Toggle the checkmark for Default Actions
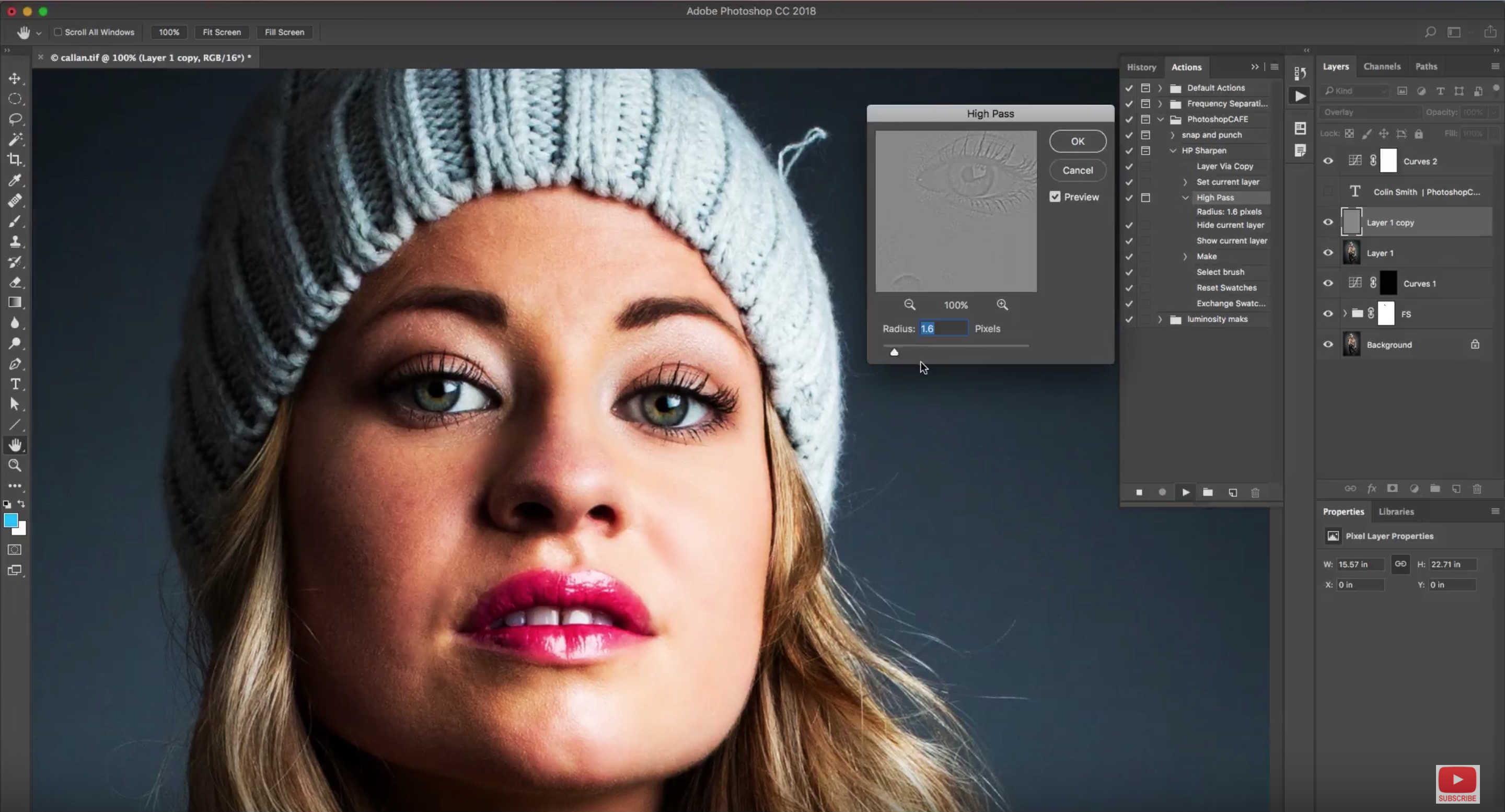 1129,88
